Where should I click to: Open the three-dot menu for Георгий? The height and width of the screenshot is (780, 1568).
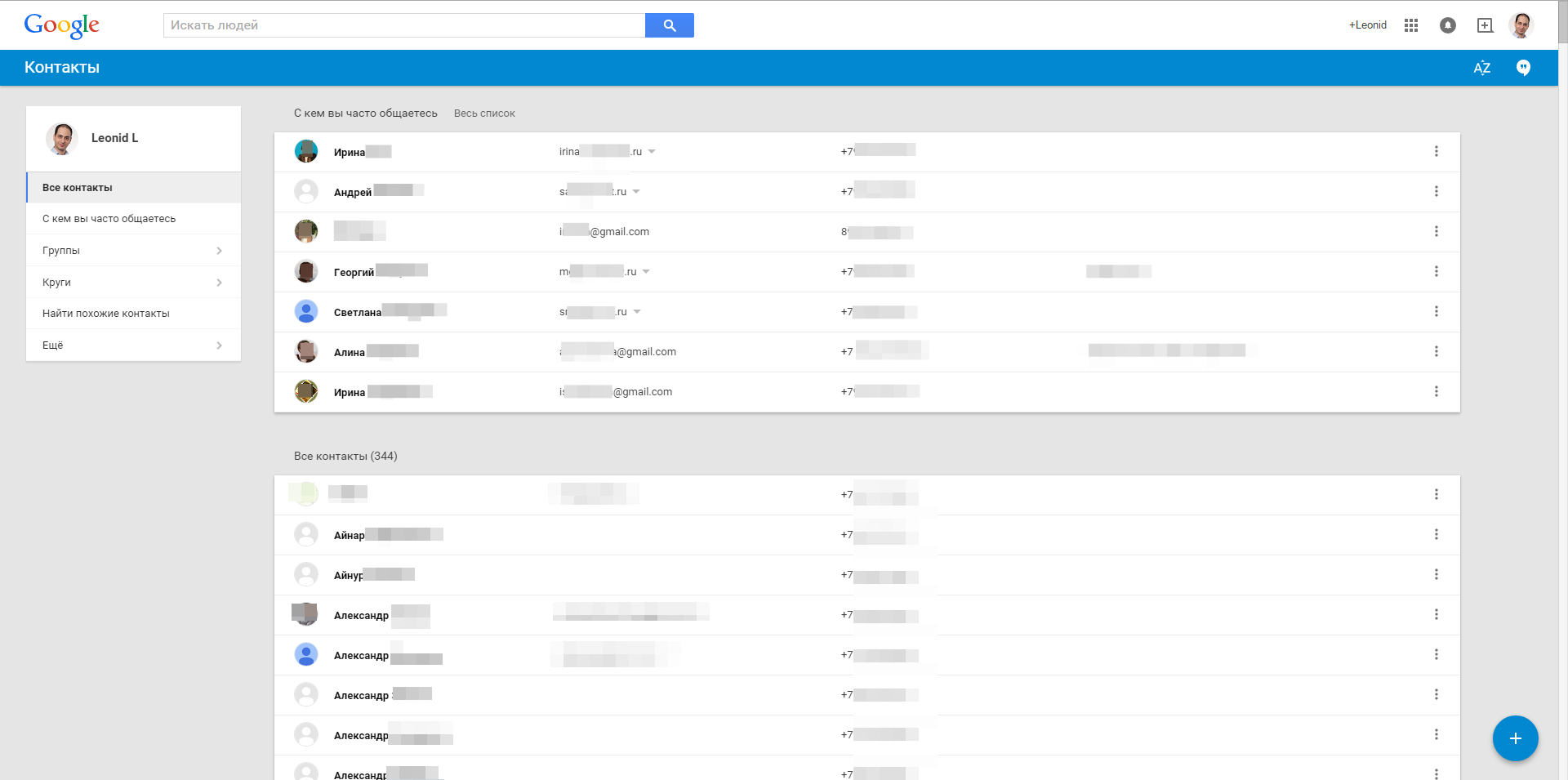(1437, 271)
